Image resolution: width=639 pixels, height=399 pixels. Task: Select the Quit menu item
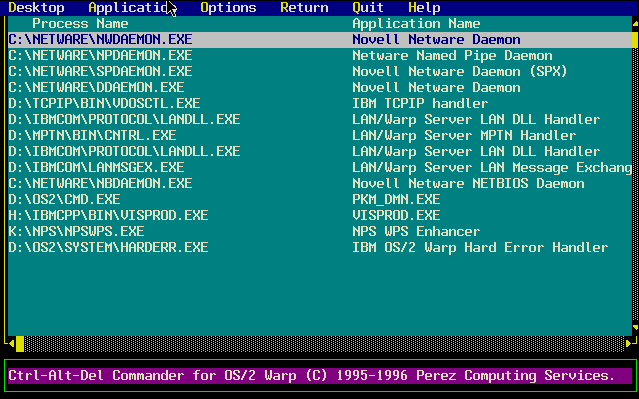368,8
